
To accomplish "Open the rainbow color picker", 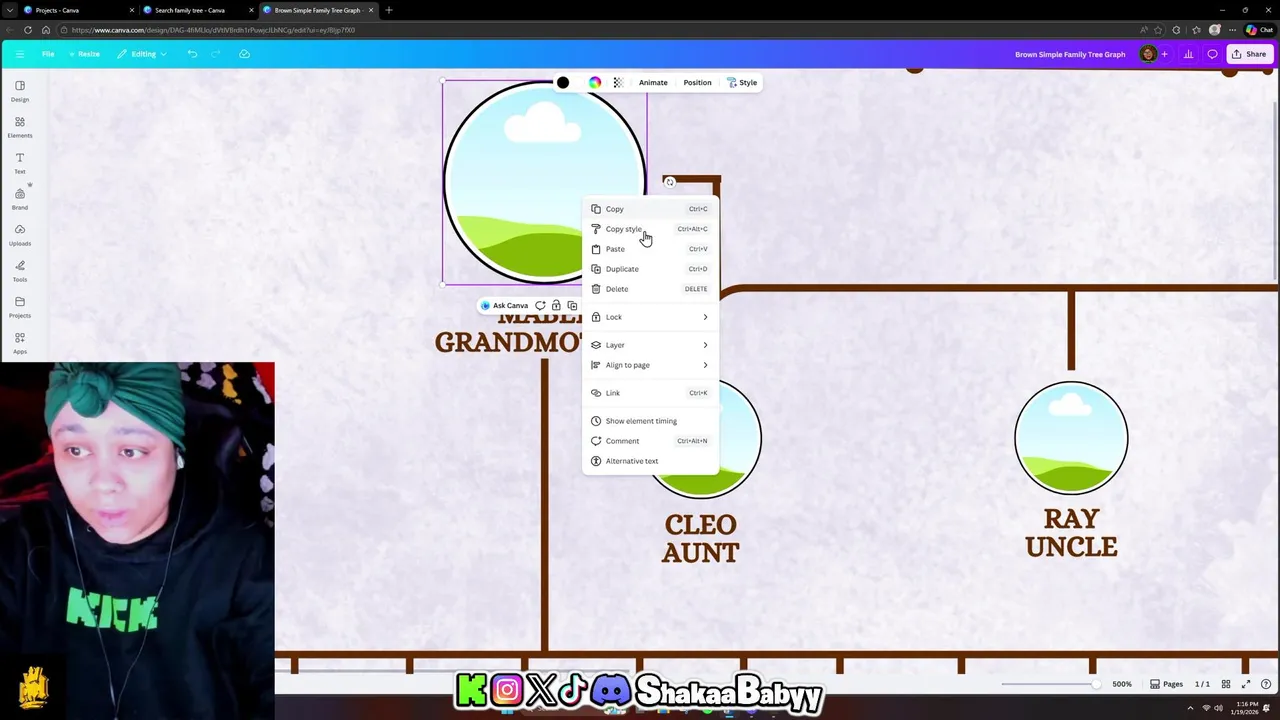I will [x=595, y=83].
